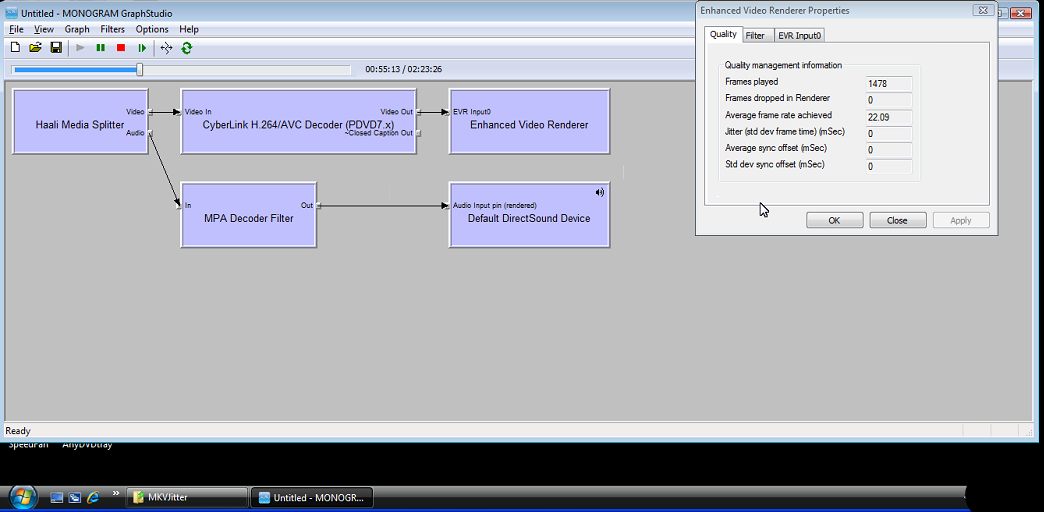Viewport: 1044px width, 512px height.
Task: Open the Filters menu
Action: coord(113,29)
